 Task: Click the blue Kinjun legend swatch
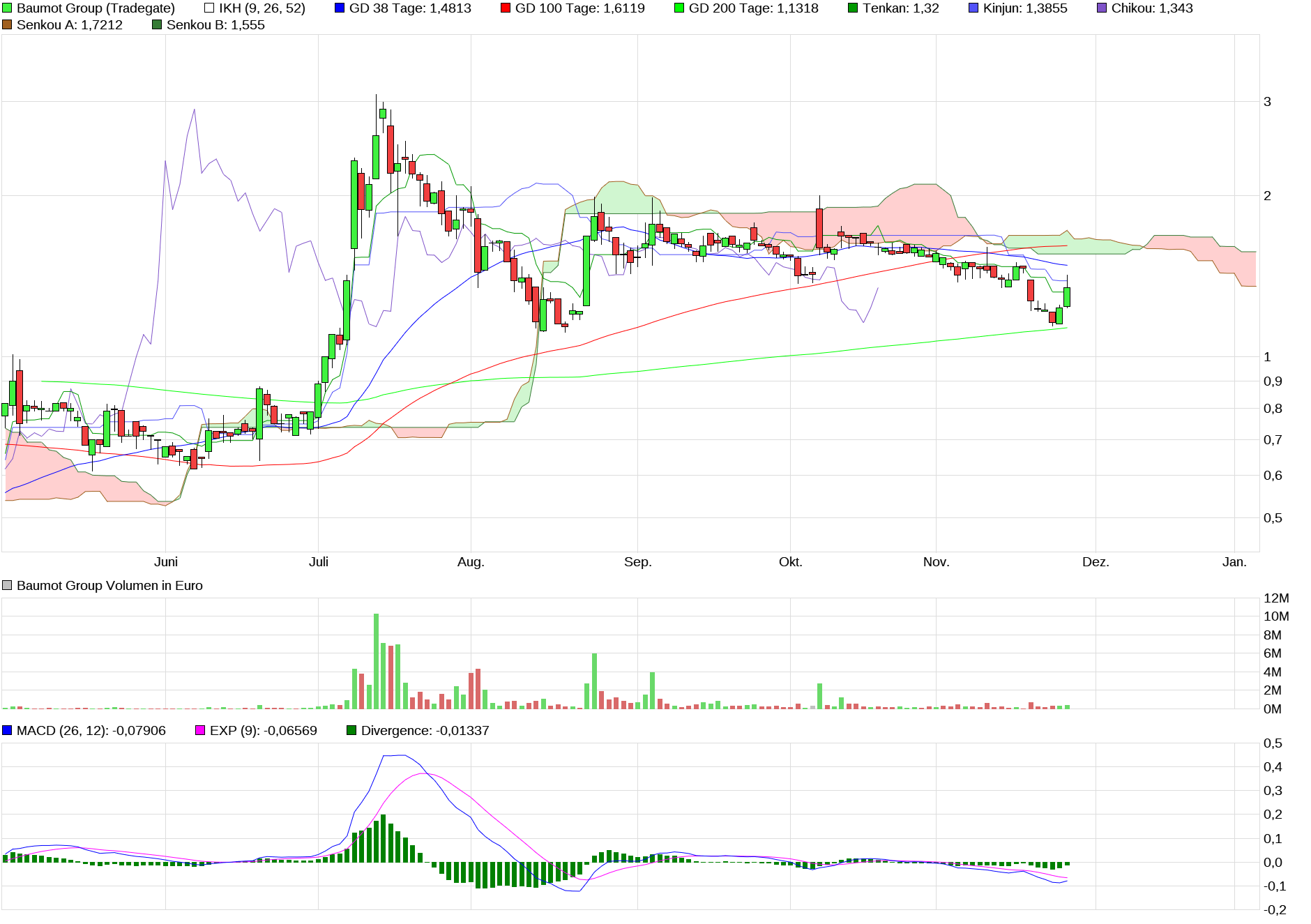coord(973,8)
